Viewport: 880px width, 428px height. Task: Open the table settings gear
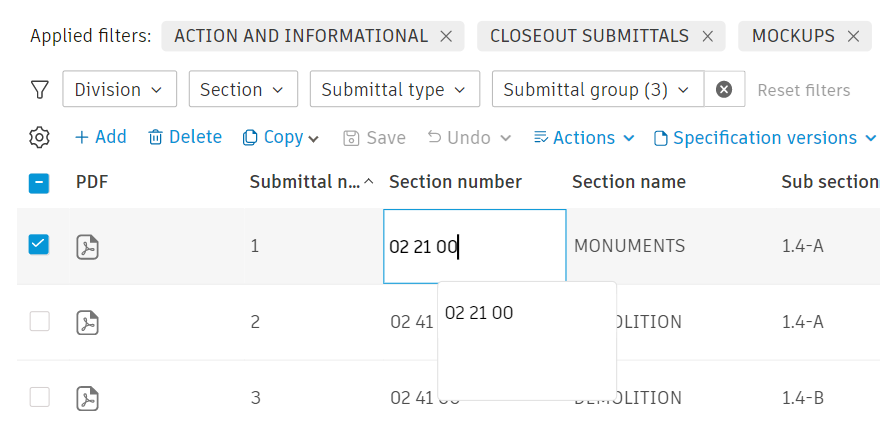click(x=39, y=138)
